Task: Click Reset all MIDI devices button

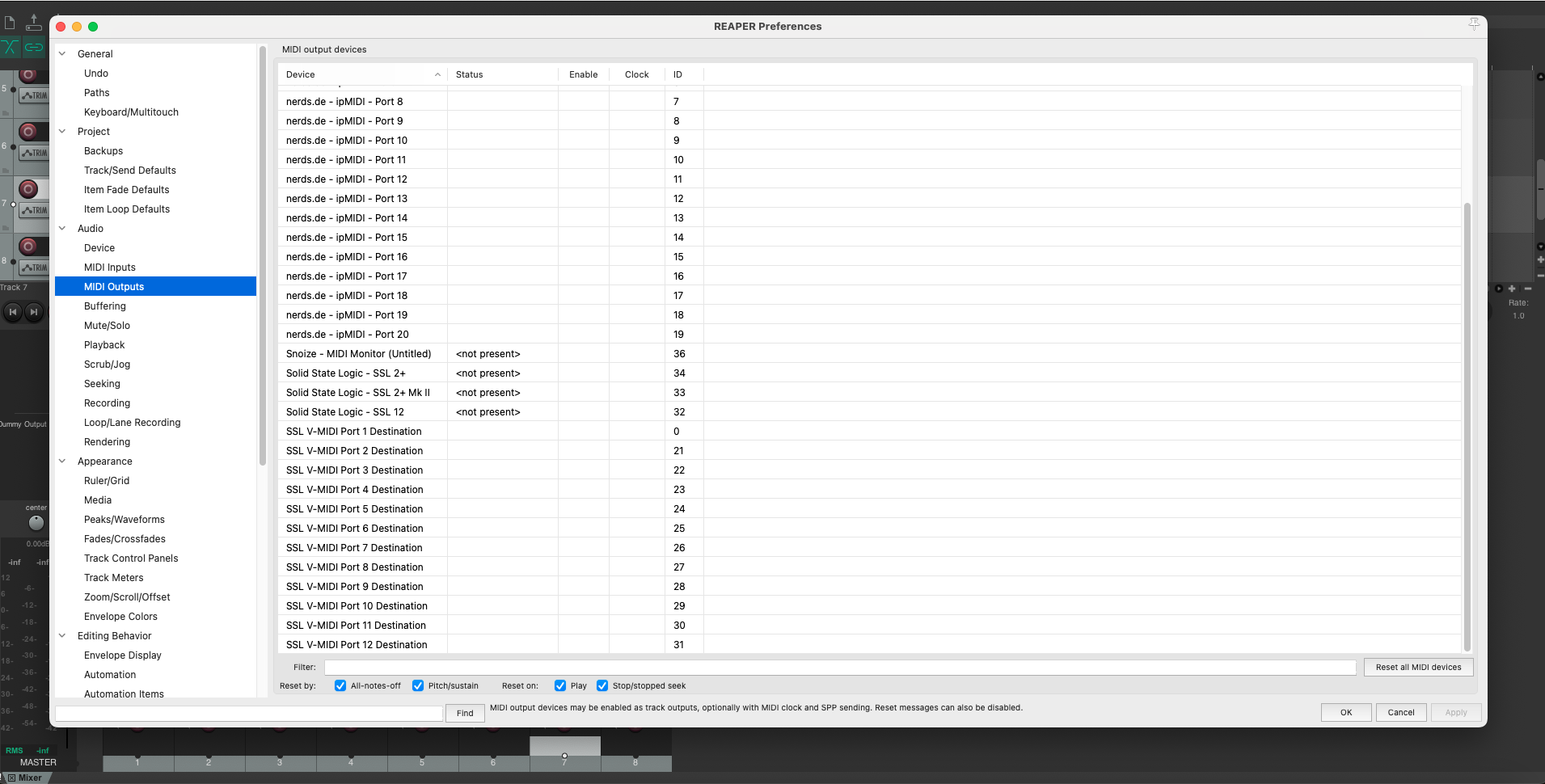Action: pyautogui.click(x=1418, y=667)
